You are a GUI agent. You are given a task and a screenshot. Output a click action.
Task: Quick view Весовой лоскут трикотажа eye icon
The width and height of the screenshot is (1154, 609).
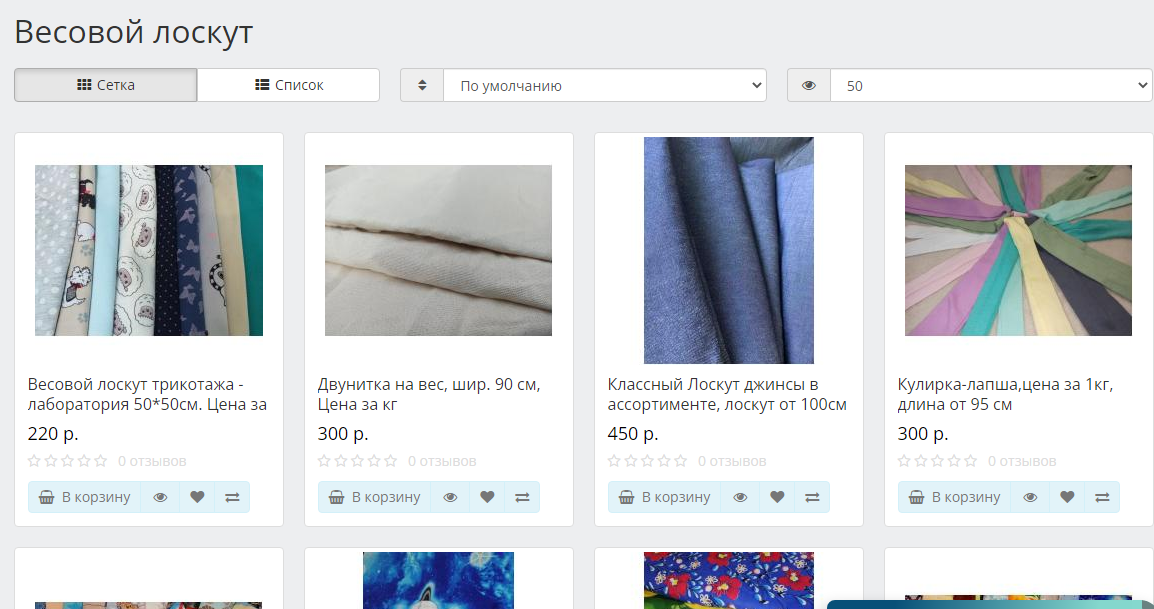pos(160,497)
